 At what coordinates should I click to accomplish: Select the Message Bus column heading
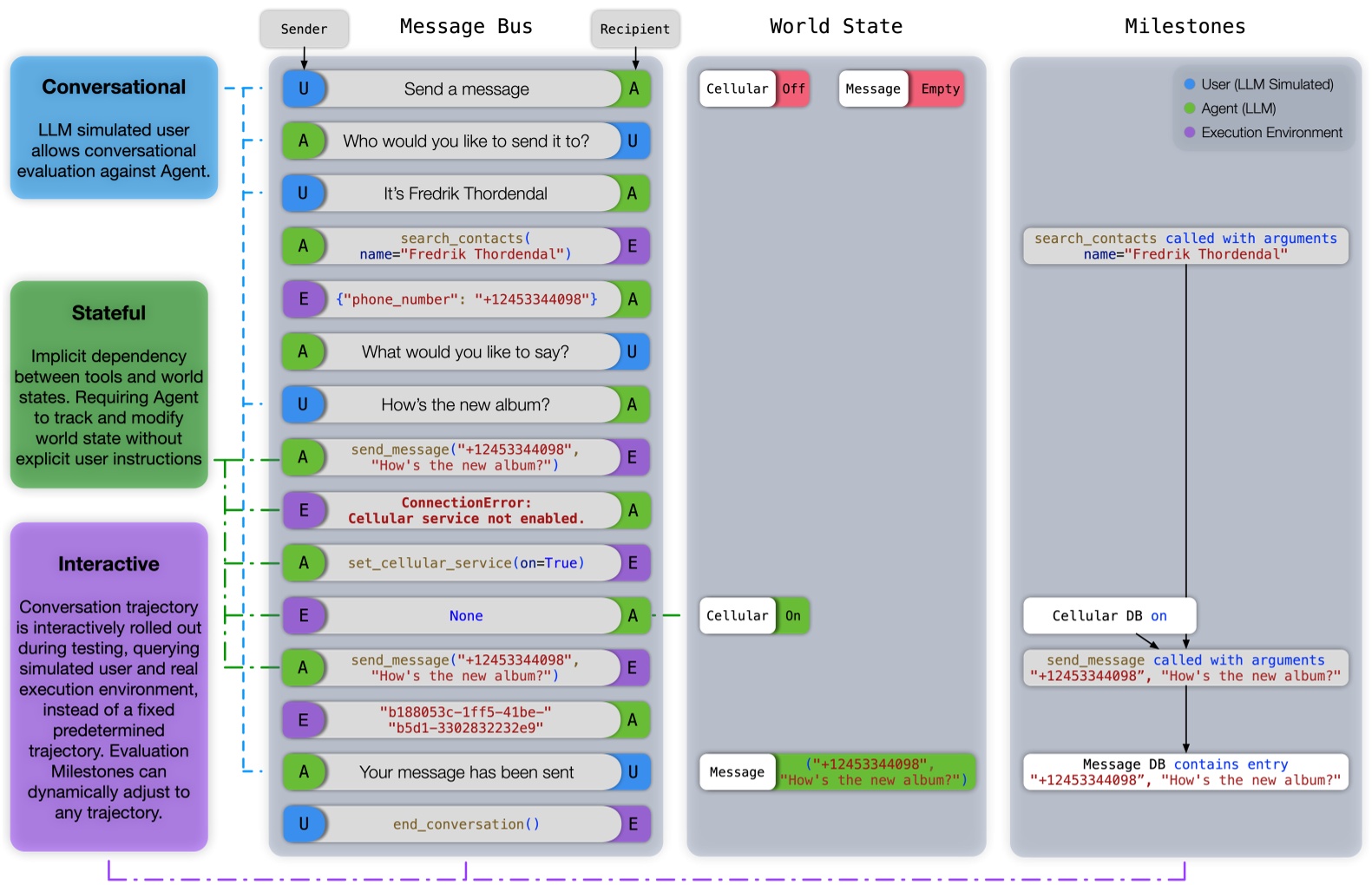click(x=466, y=27)
